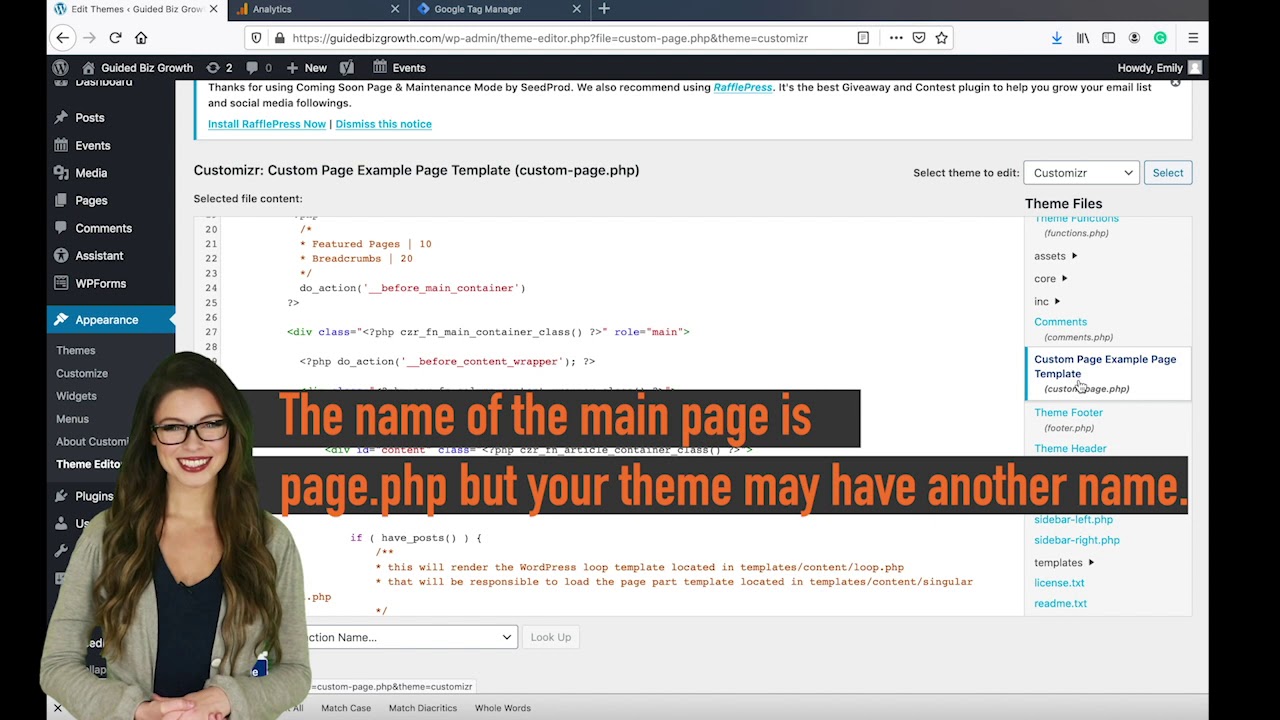
Task: Open Plugins in the WordPress sidebar
Action: 94,496
